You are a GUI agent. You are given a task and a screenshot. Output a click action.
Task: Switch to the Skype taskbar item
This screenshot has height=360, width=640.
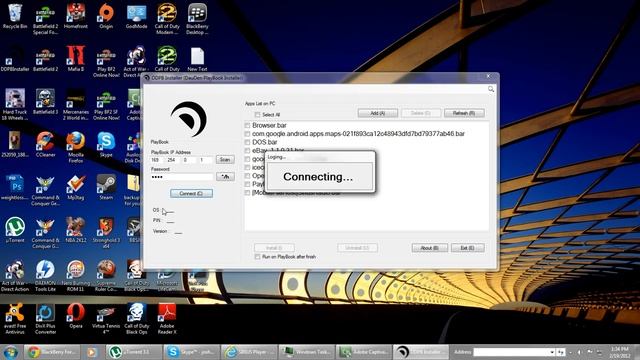191,352
